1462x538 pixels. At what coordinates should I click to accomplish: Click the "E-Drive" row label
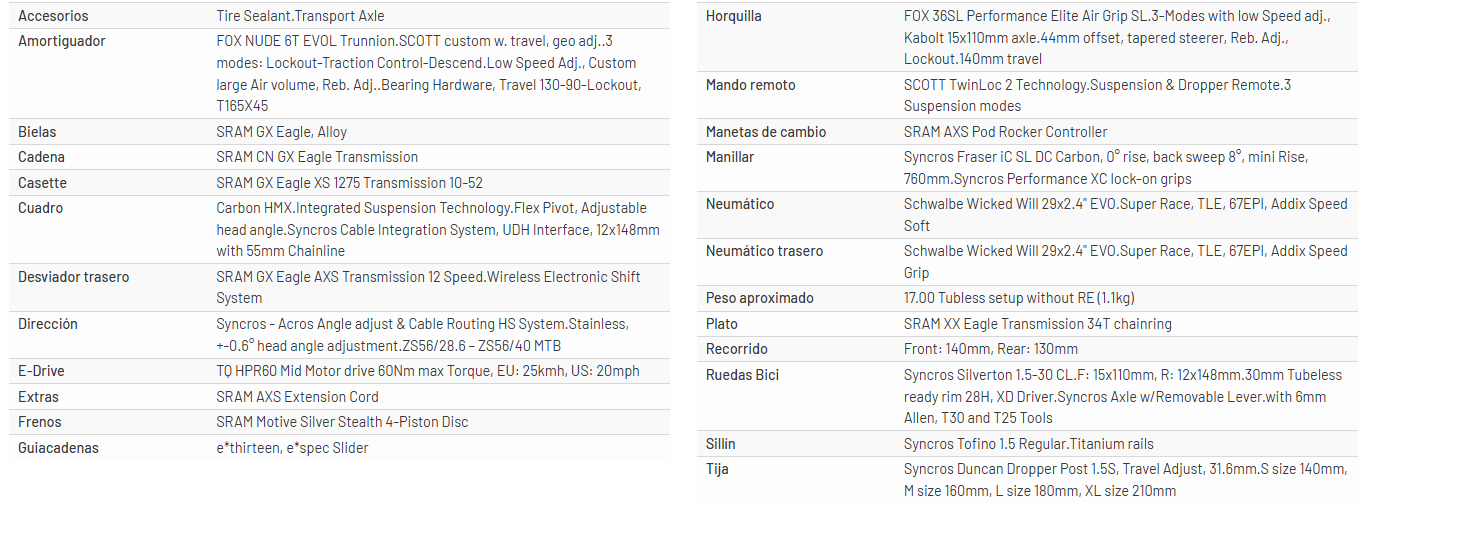(41, 371)
